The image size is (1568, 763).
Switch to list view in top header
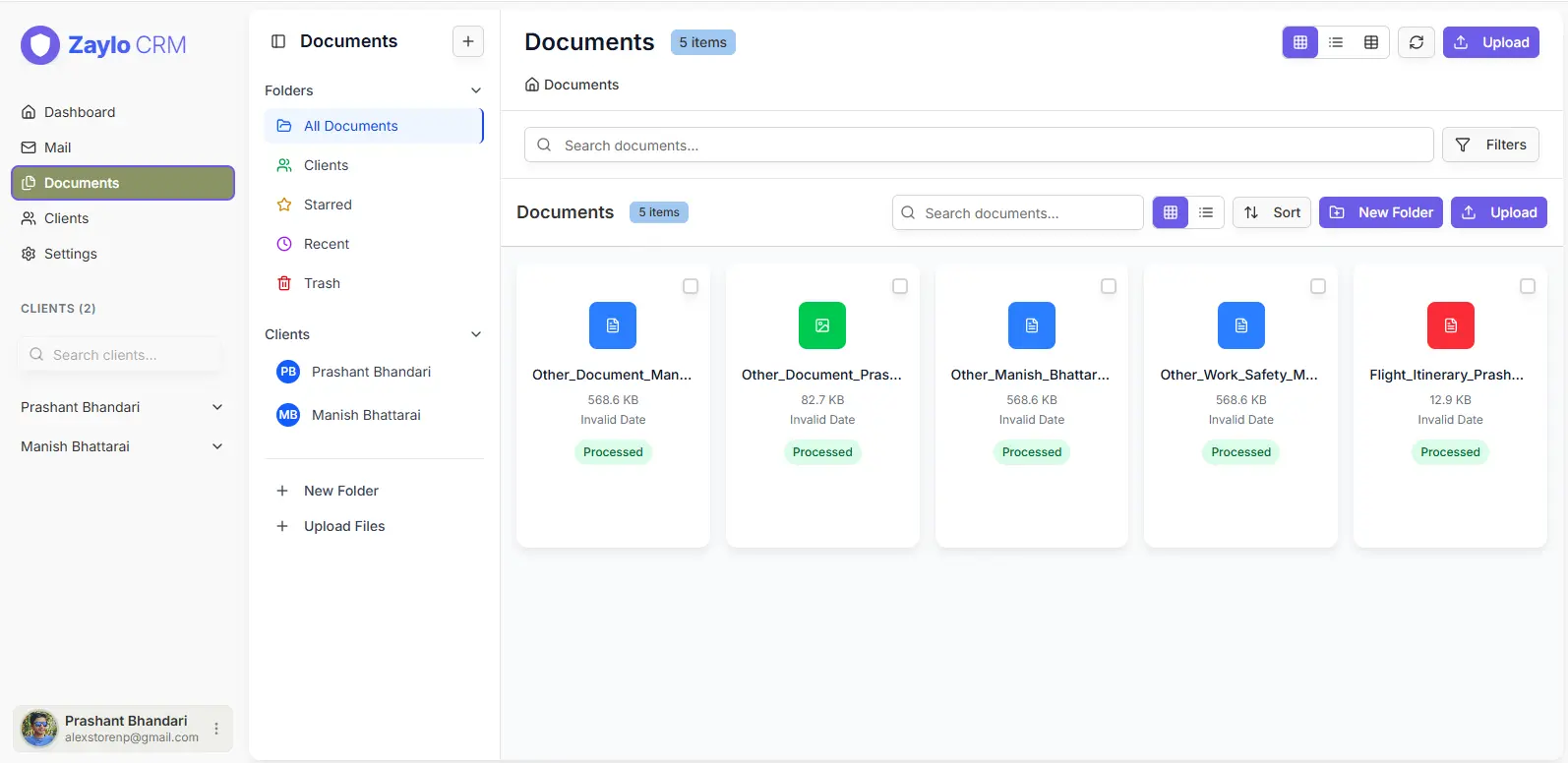click(1336, 42)
